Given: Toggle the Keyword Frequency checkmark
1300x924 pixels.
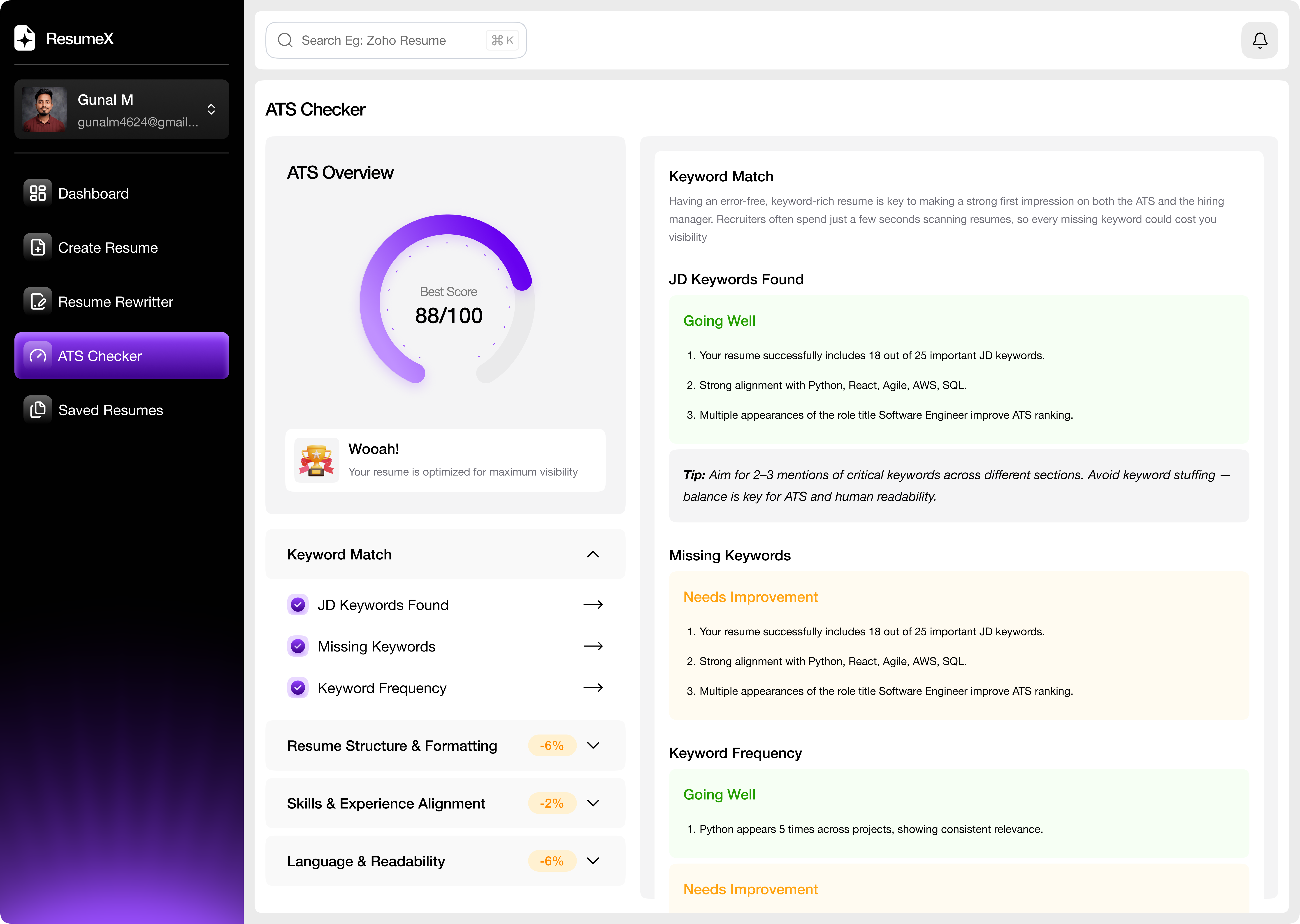Looking at the screenshot, I should pos(298,688).
